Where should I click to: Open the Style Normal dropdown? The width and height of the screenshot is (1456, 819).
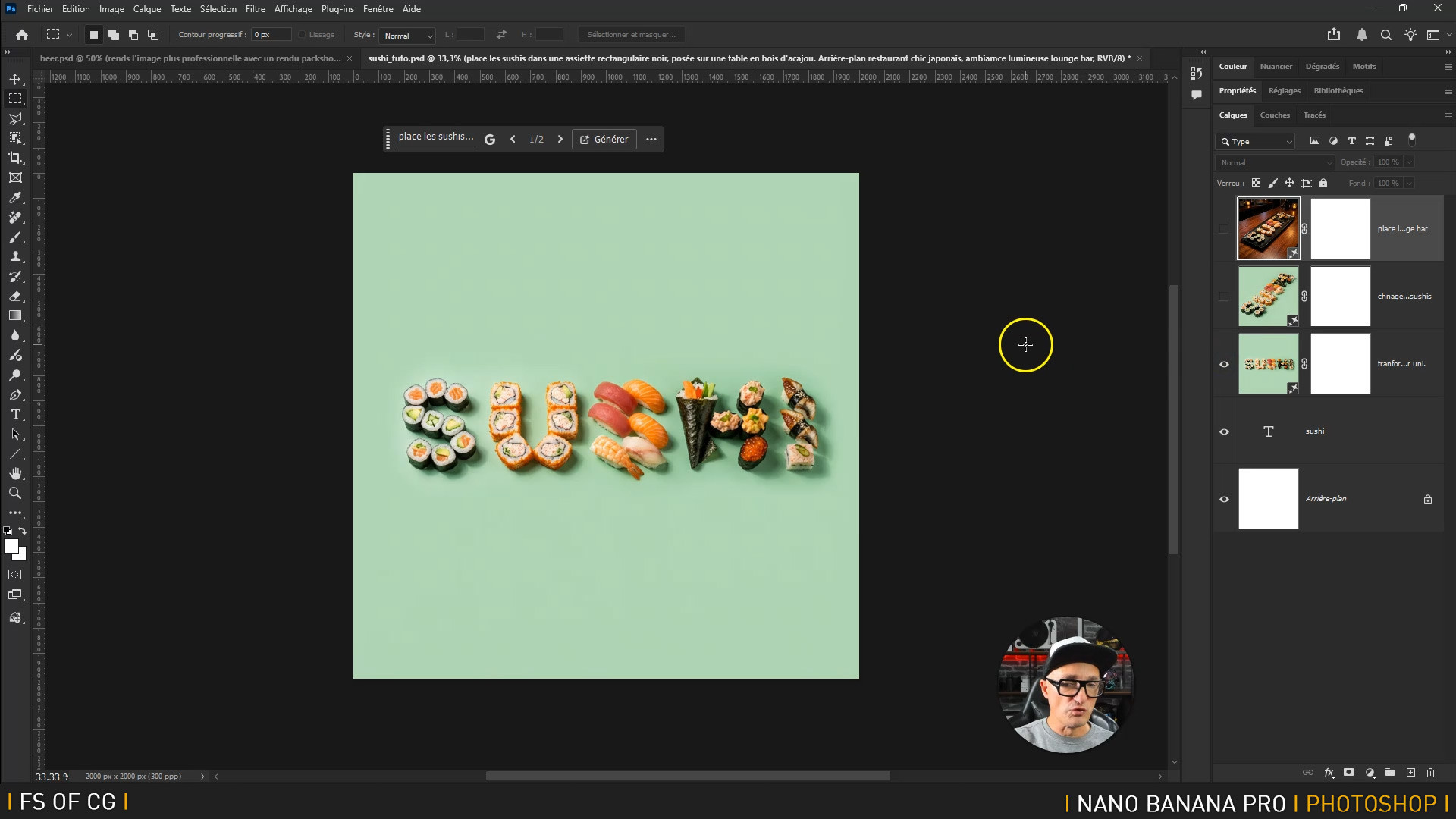407,36
